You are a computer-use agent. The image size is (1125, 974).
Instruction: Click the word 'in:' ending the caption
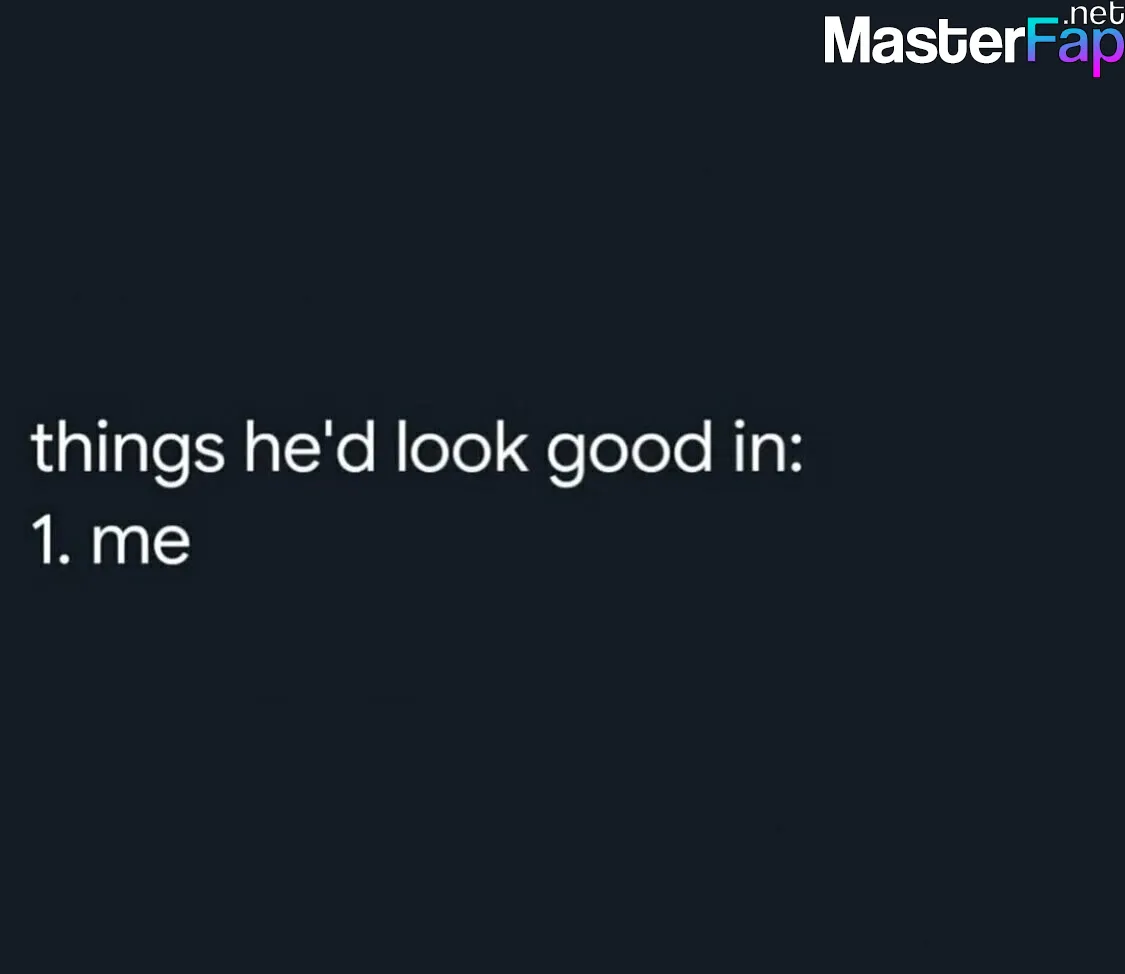(768, 447)
